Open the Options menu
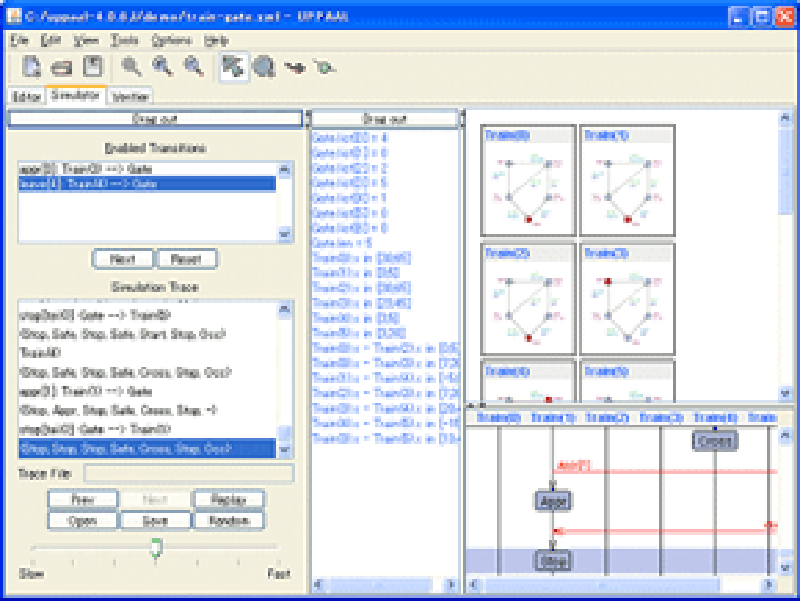 [x=171, y=40]
